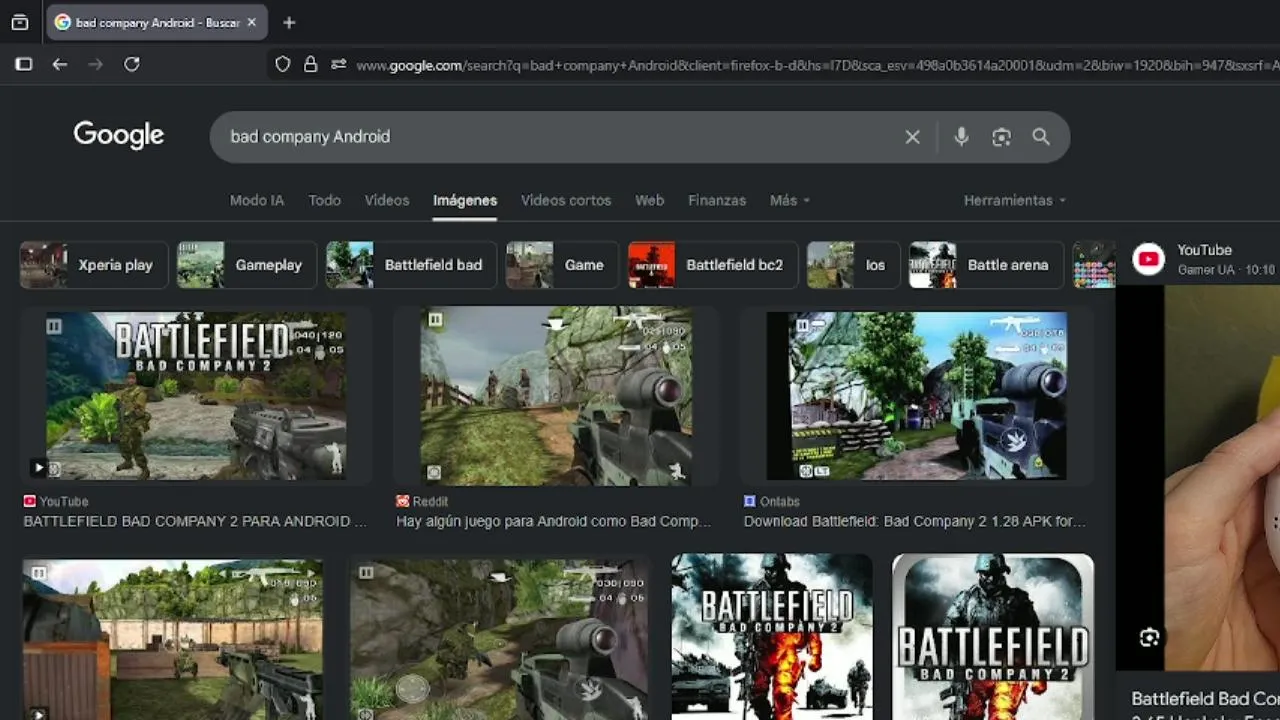The width and height of the screenshot is (1280, 720).
Task: Open the rounded Battlefield Bad Company 2 app icon image
Action: 993,636
